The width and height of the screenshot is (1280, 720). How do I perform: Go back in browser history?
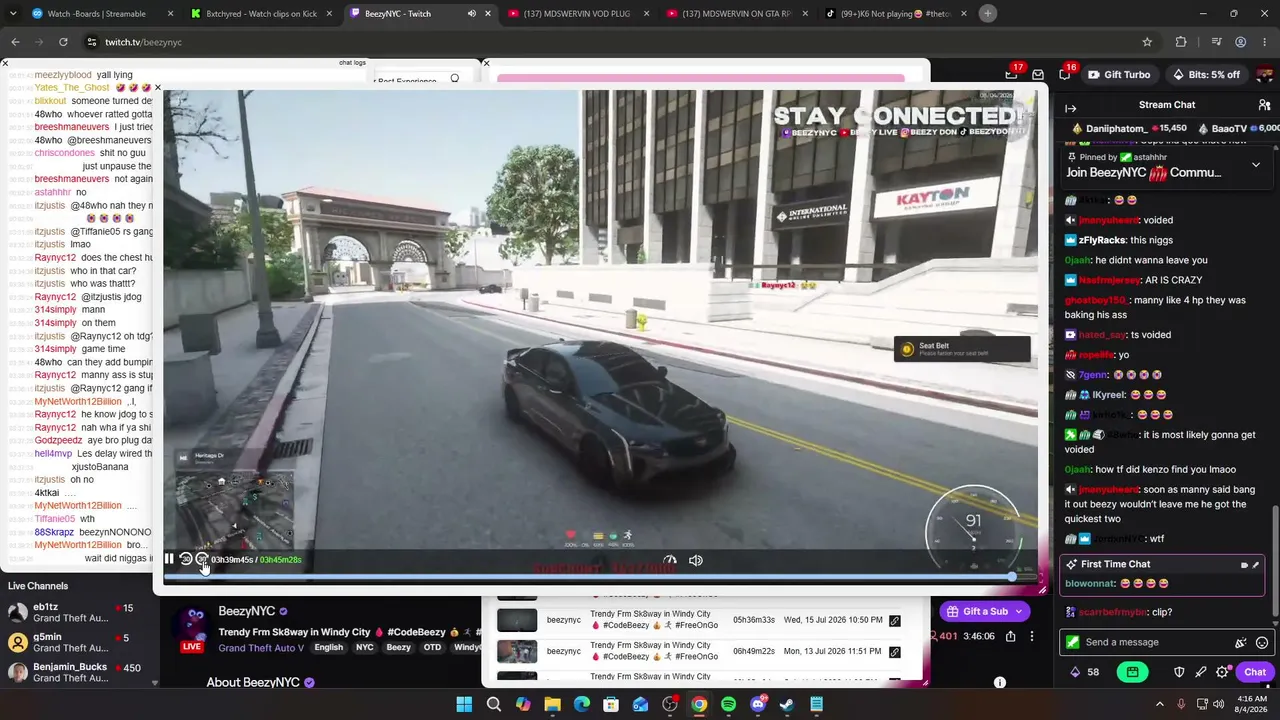15,42
